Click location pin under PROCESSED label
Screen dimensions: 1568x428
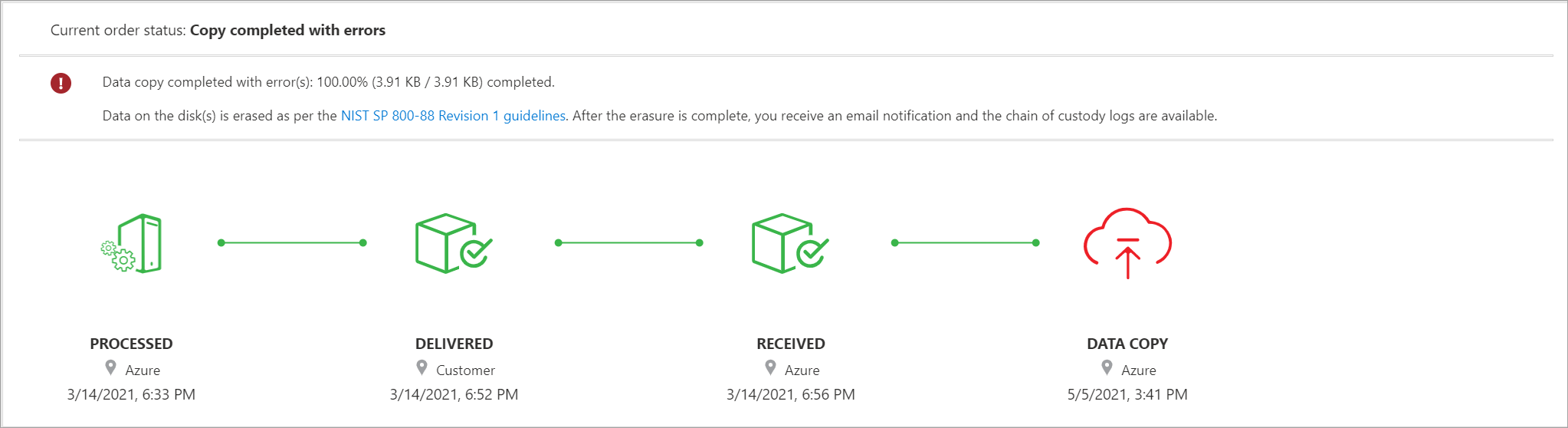point(111,368)
